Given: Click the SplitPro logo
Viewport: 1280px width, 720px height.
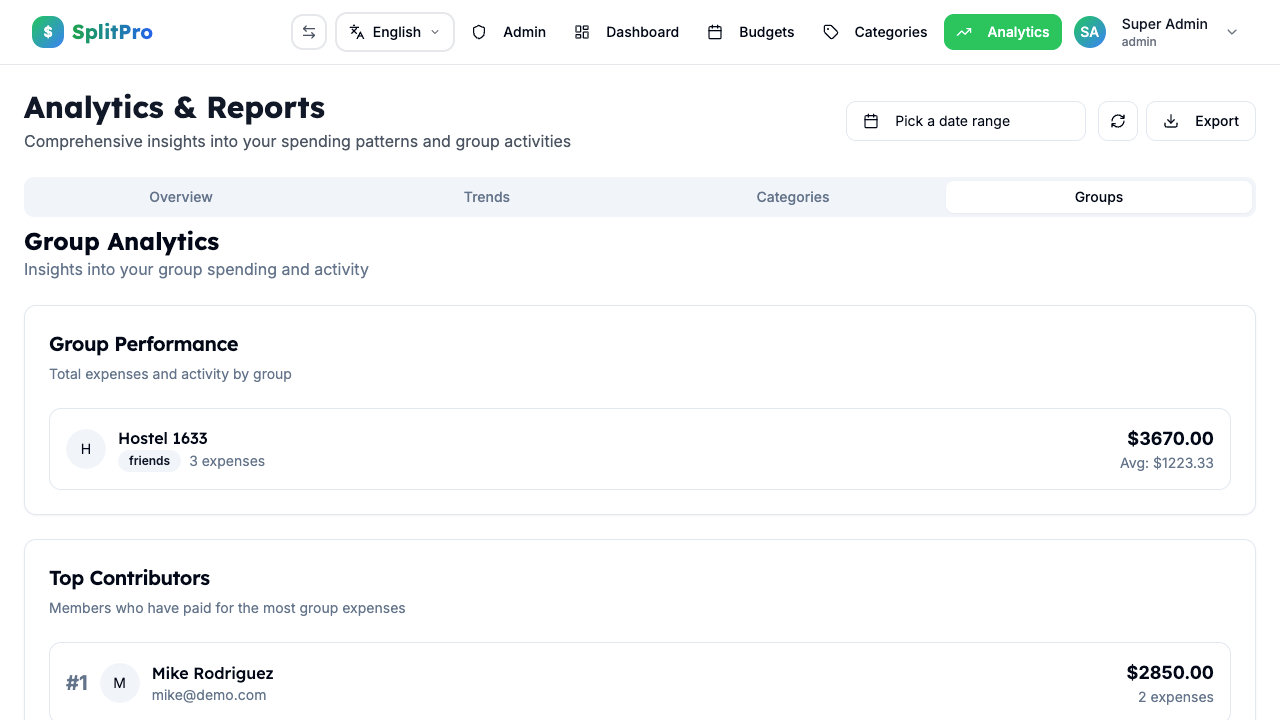Looking at the screenshot, I should click(92, 31).
